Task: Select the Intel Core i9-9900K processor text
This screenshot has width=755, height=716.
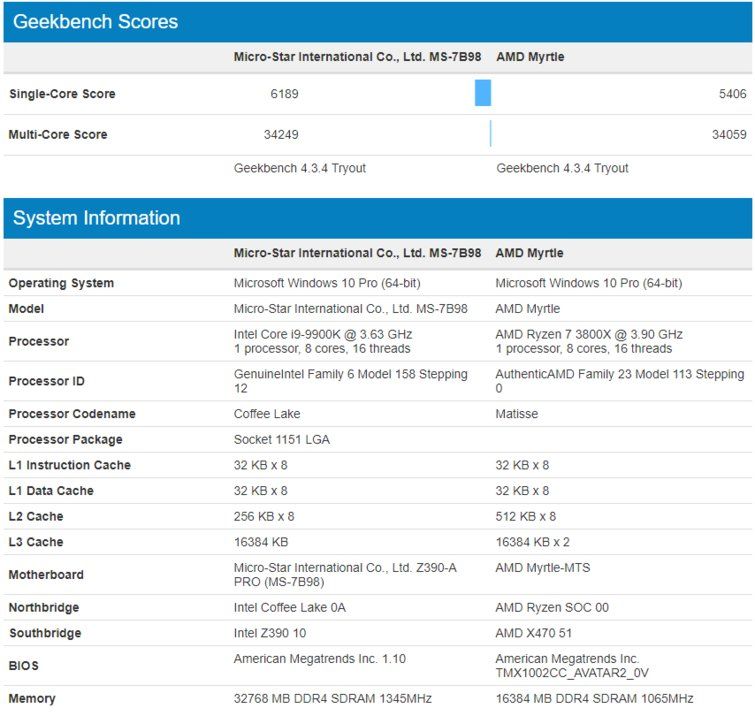Action: [x=323, y=334]
